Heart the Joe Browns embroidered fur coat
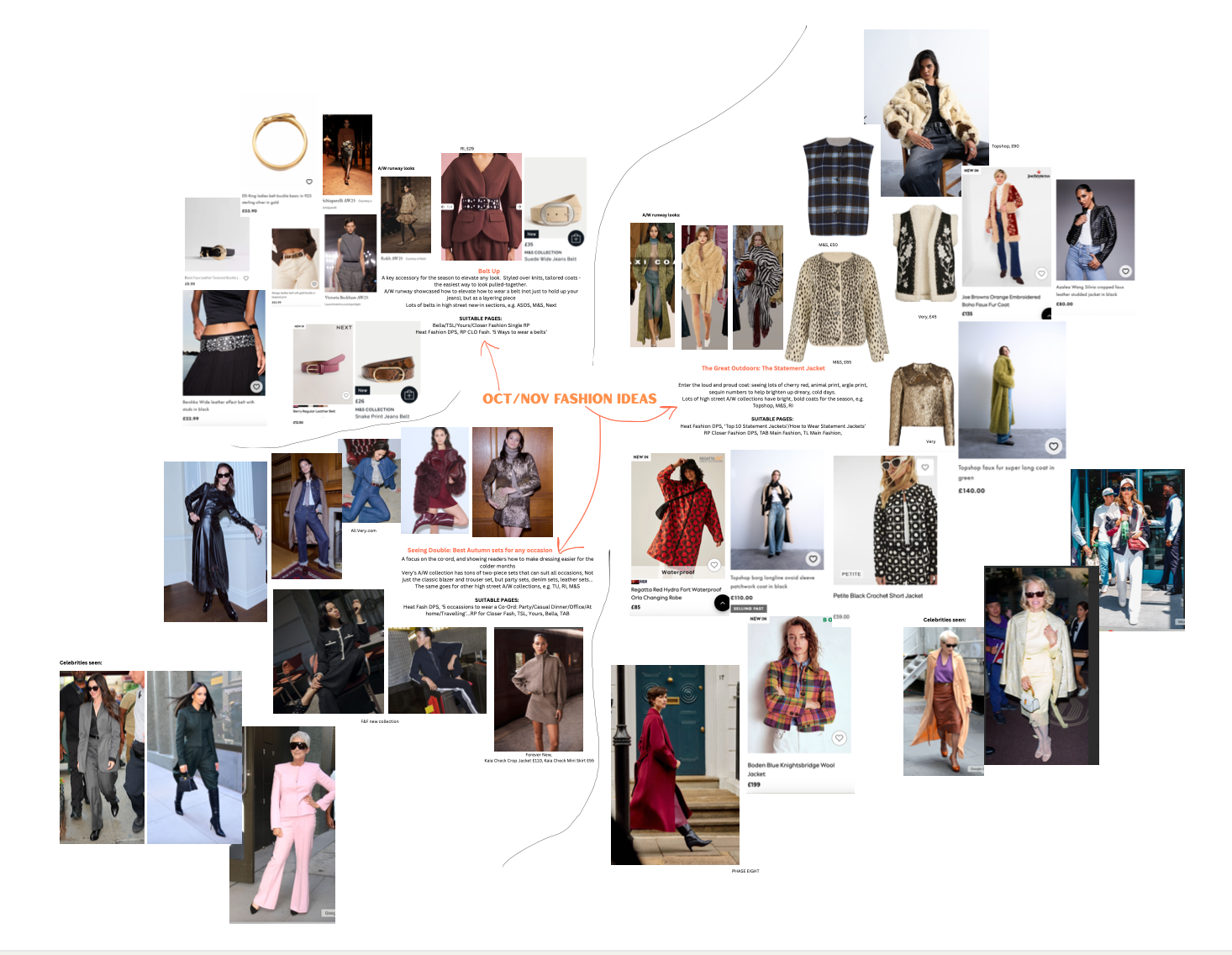 click(x=1041, y=273)
